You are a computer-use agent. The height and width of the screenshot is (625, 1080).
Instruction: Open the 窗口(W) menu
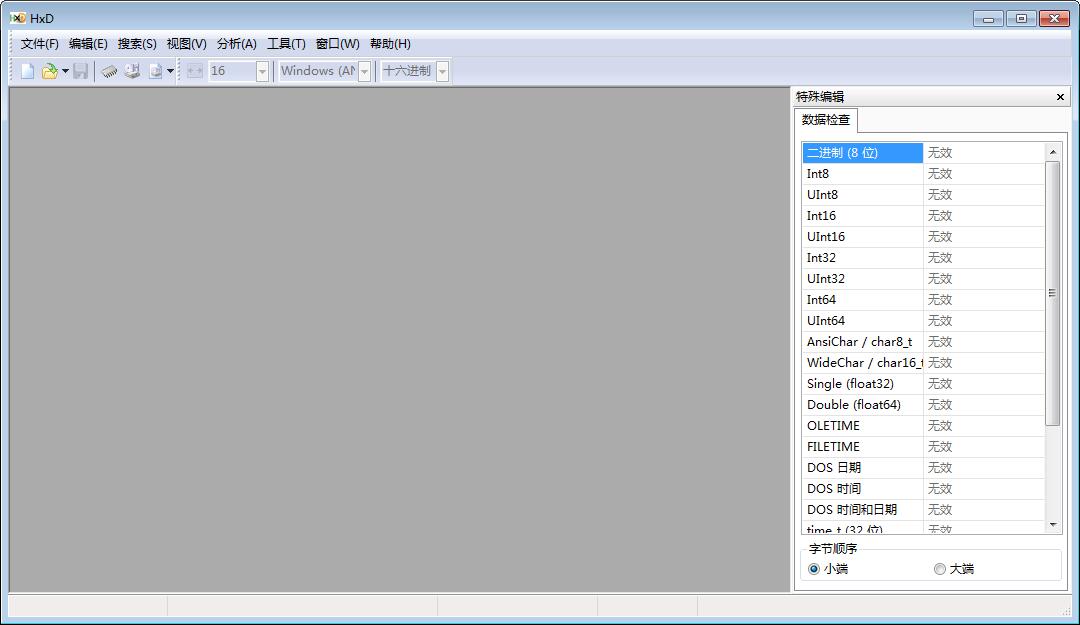click(x=338, y=43)
